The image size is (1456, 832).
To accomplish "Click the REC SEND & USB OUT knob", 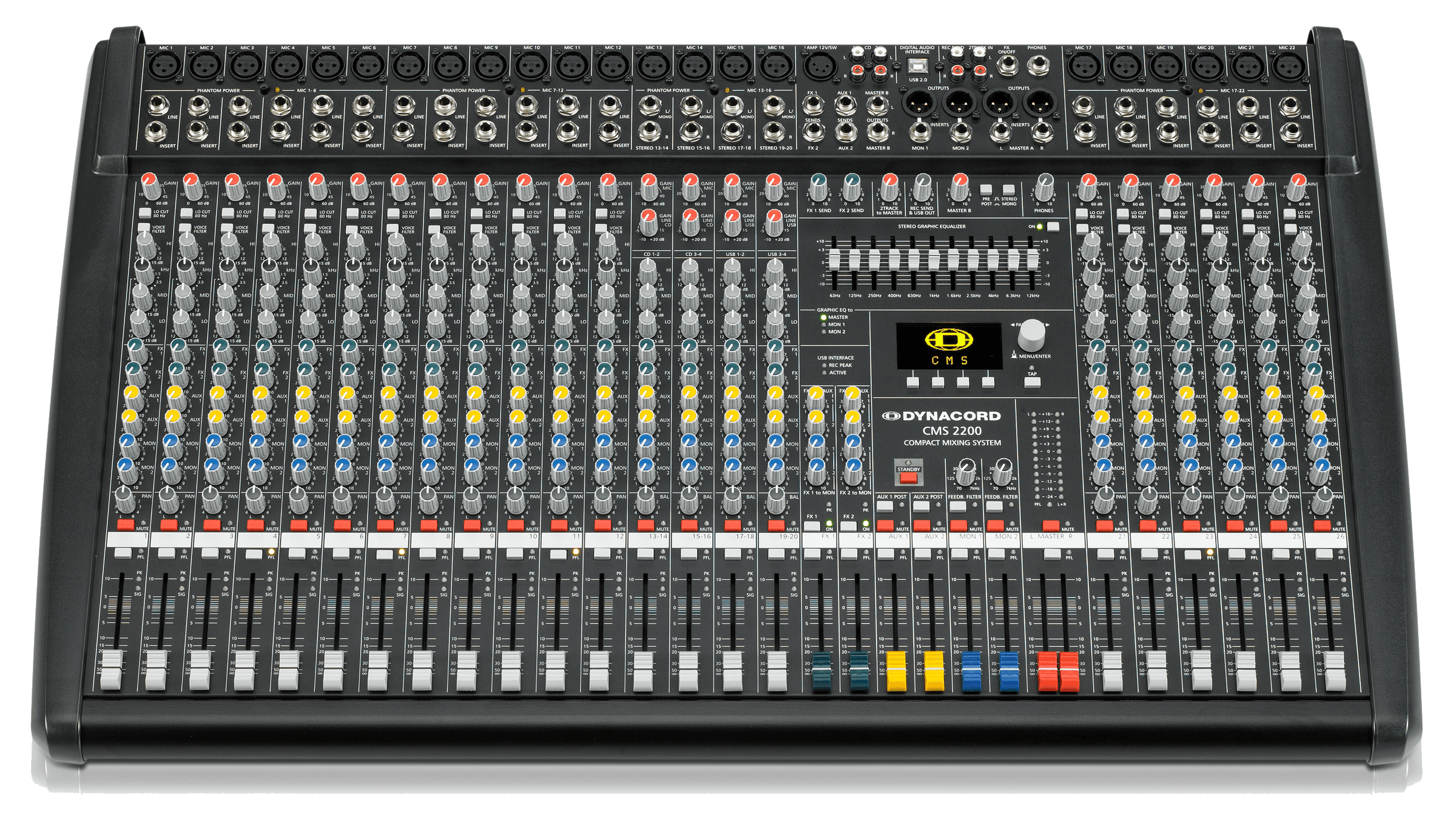I will coord(922,186).
